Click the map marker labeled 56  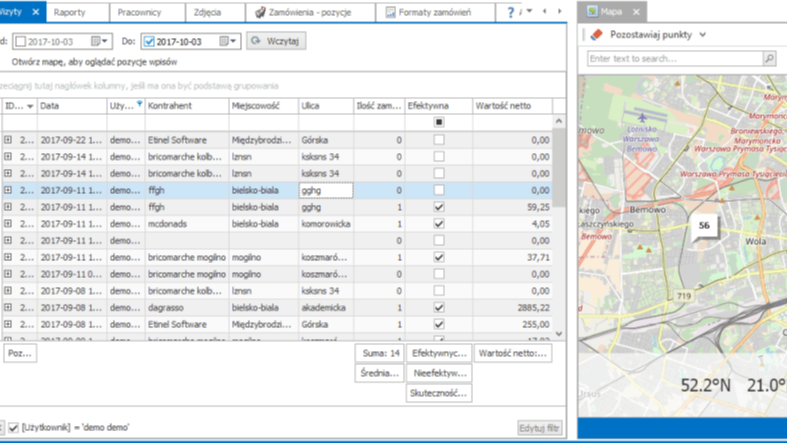tap(704, 227)
